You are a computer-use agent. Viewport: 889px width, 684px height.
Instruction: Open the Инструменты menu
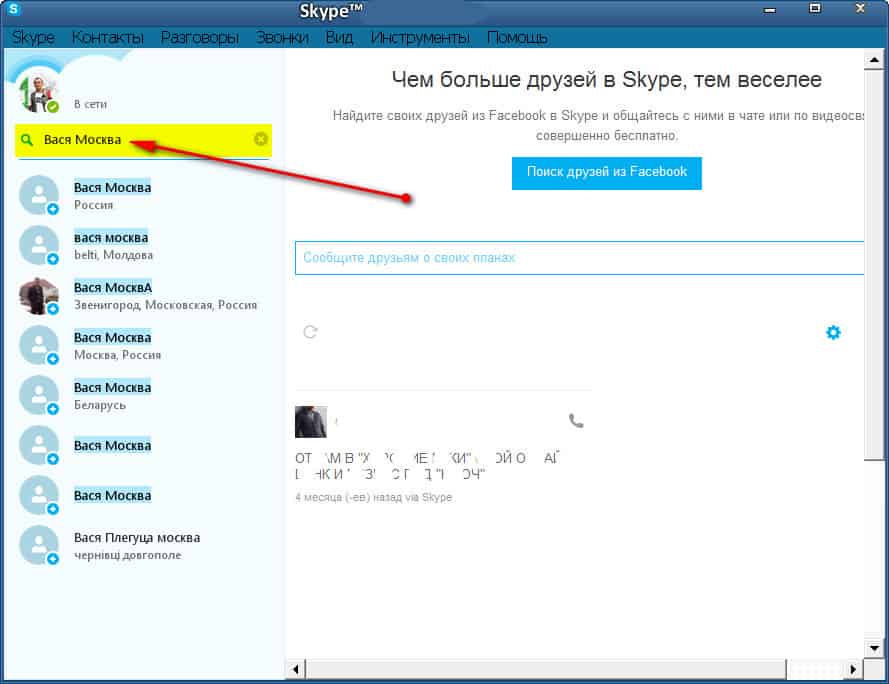point(420,37)
